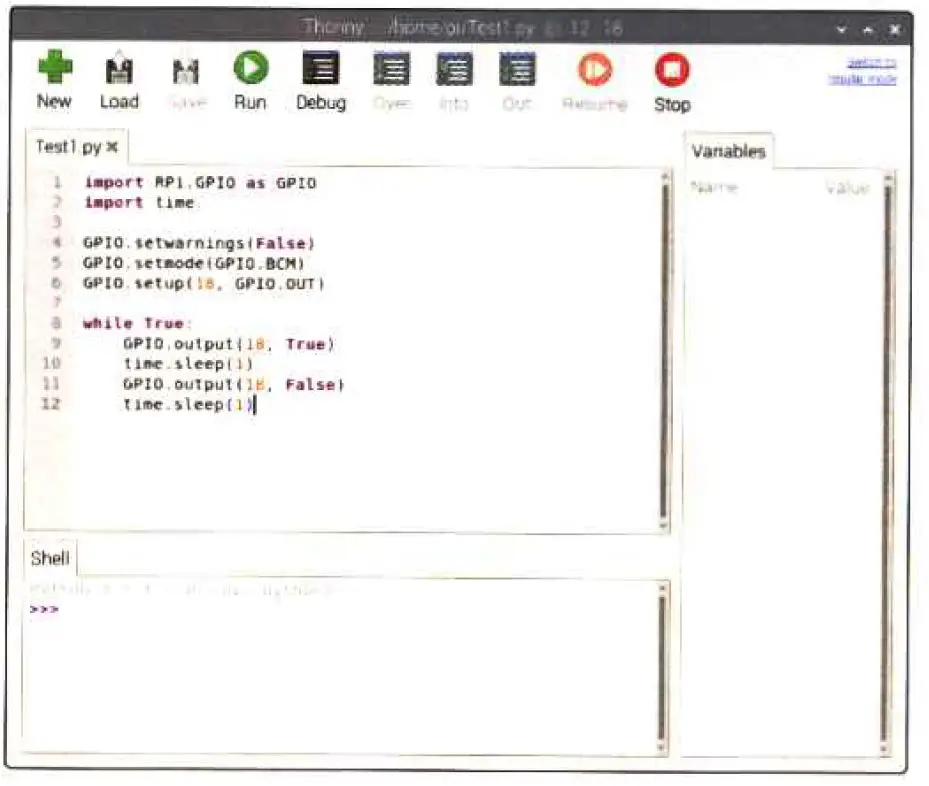The image size is (929, 786).
Task: Save the file using Save icon
Action: point(186,71)
